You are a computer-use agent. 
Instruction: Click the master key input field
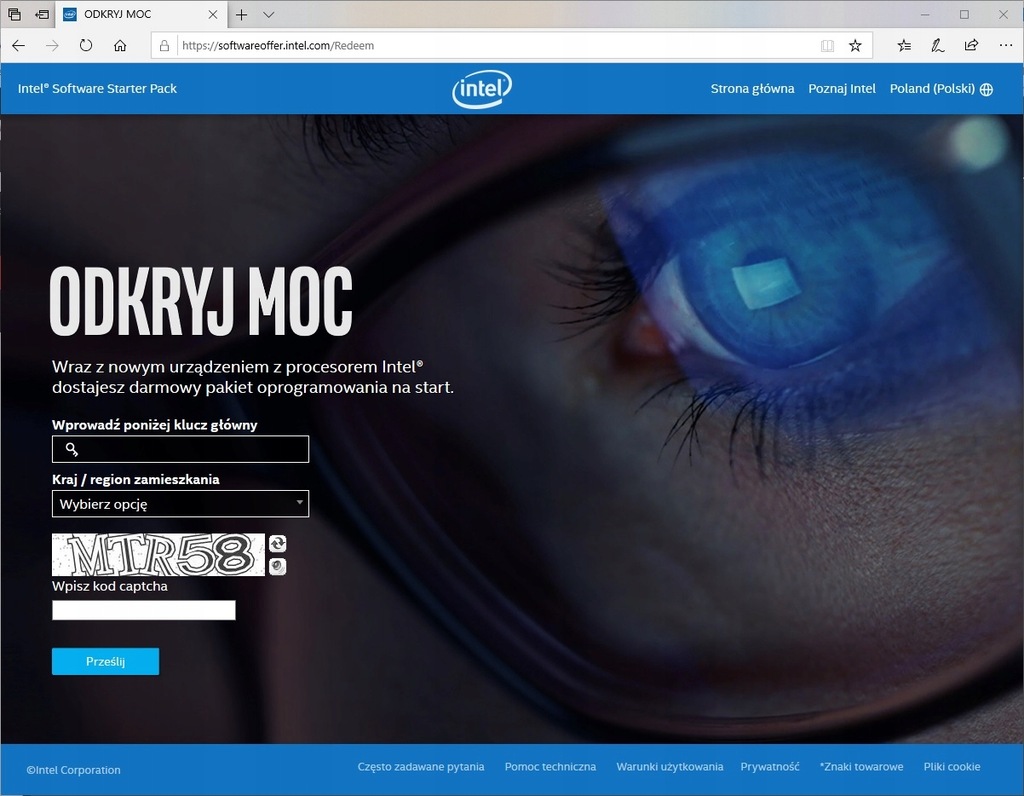click(180, 449)
